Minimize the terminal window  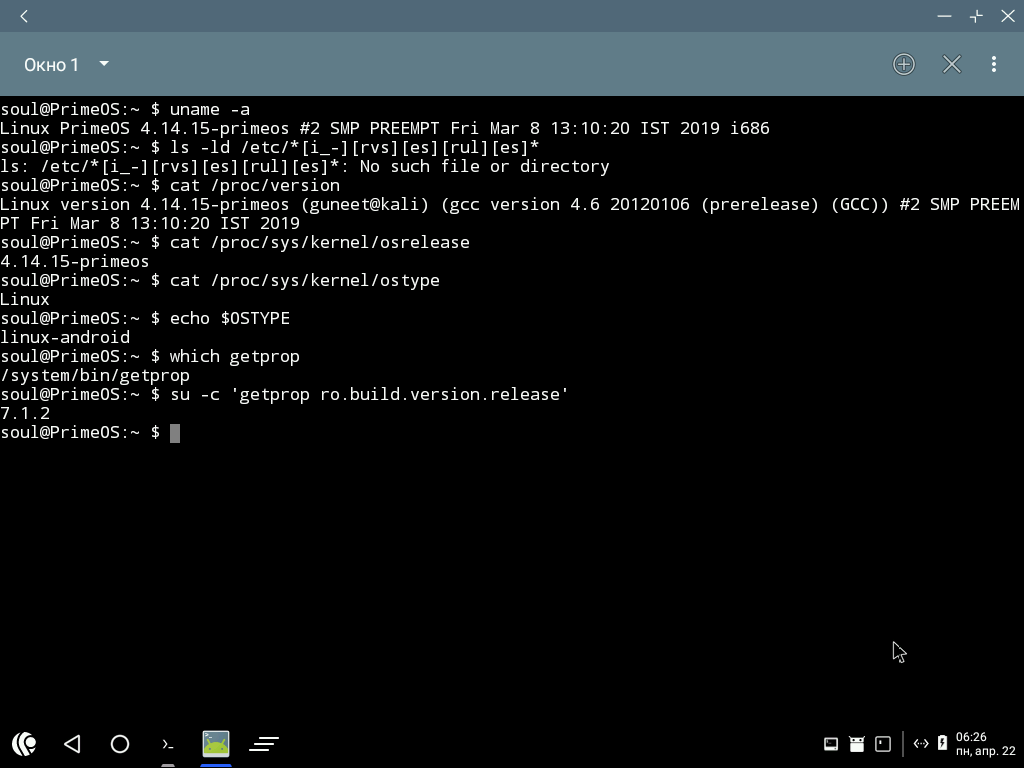click(x=944, y=16)
